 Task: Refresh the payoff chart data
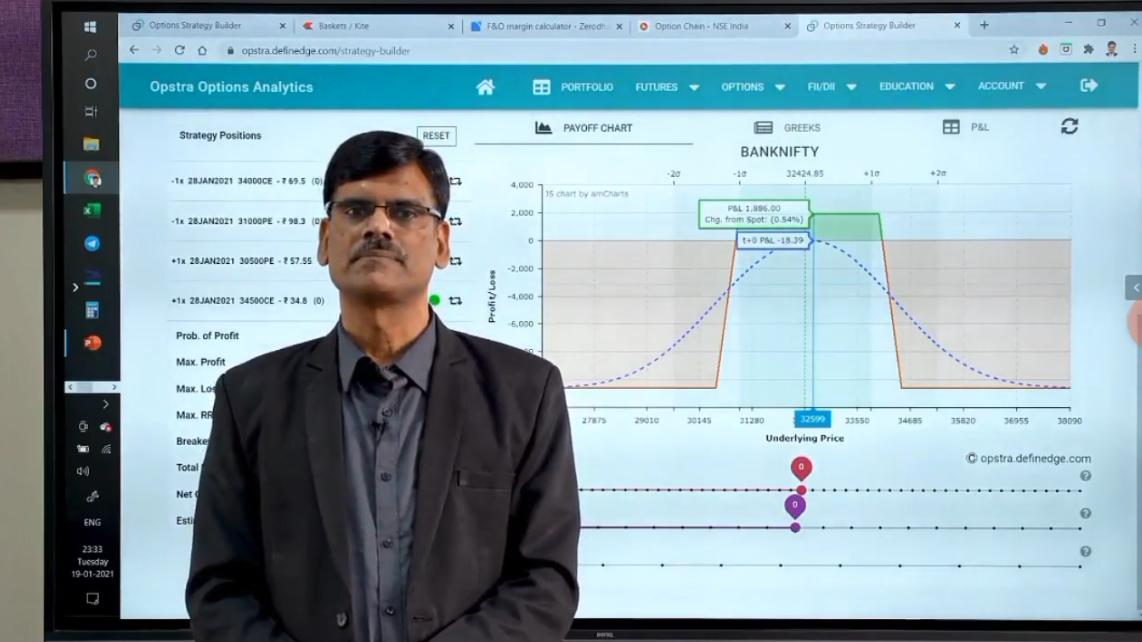[1069, 127]
